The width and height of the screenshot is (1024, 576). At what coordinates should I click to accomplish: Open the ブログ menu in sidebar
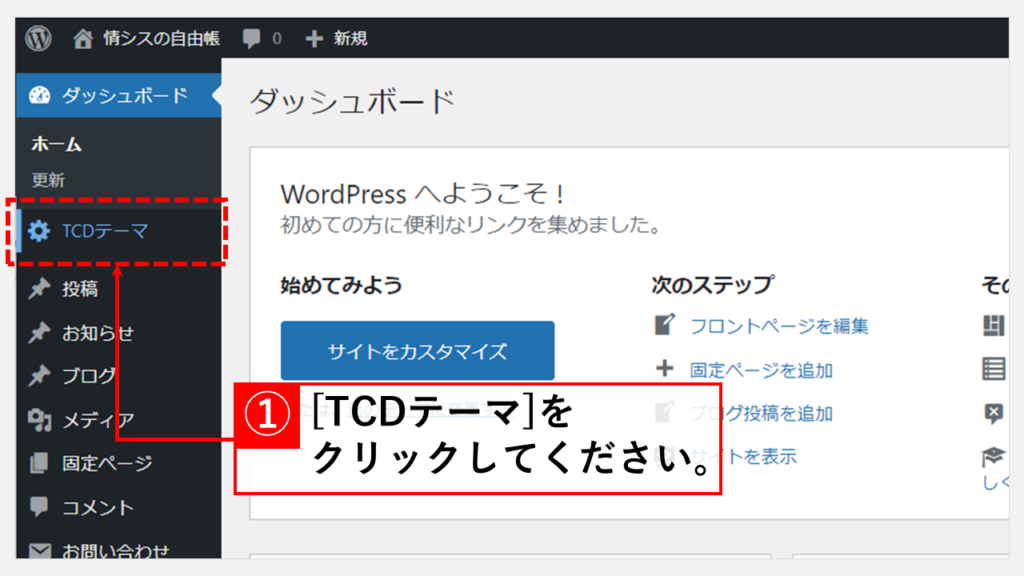[x=89, y=377]
